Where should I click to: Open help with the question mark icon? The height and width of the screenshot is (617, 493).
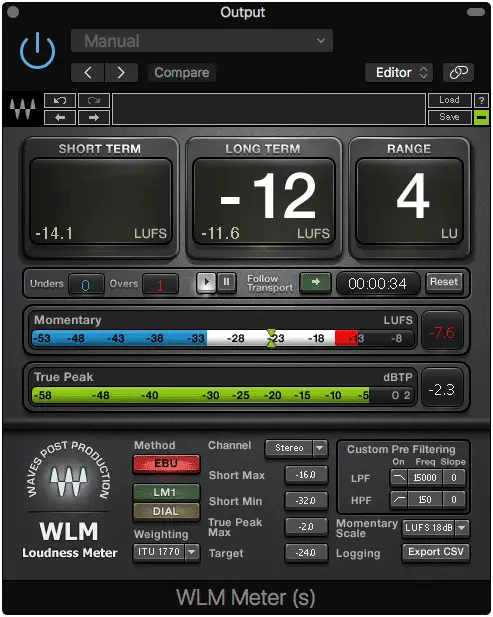(481, 100)
